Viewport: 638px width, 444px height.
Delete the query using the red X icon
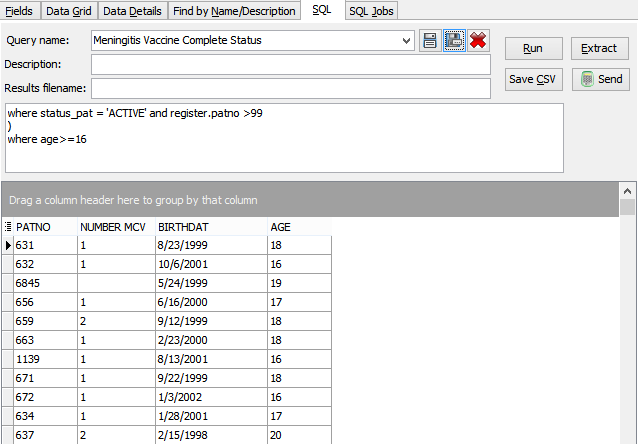coord(478,40)
